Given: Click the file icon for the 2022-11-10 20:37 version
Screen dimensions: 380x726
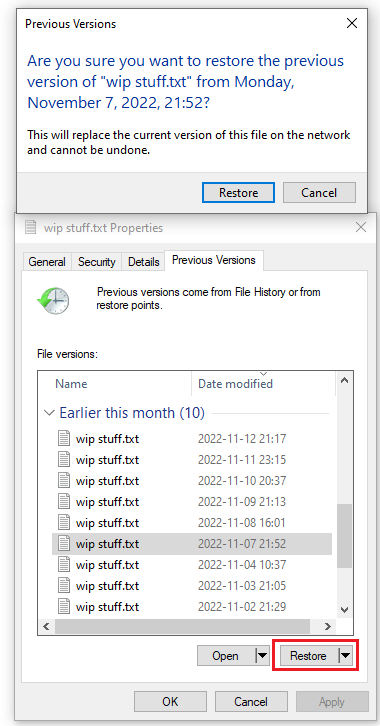Looking at the screenshot, I should click(x=64, y=480).
